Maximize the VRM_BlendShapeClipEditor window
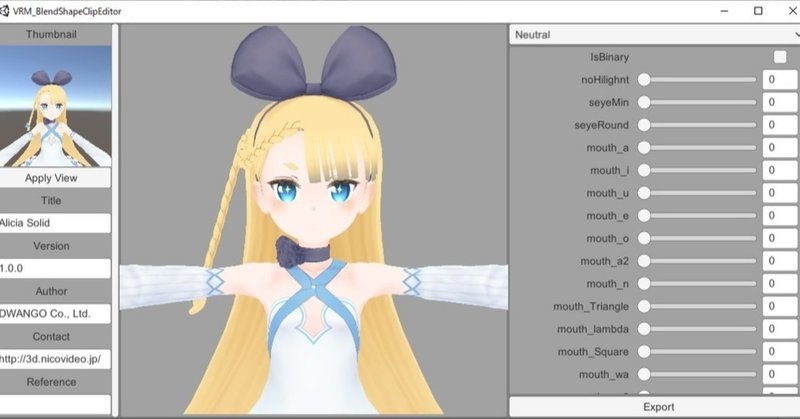The height and width of the screenshot is (419, 800). coord(758,11)
